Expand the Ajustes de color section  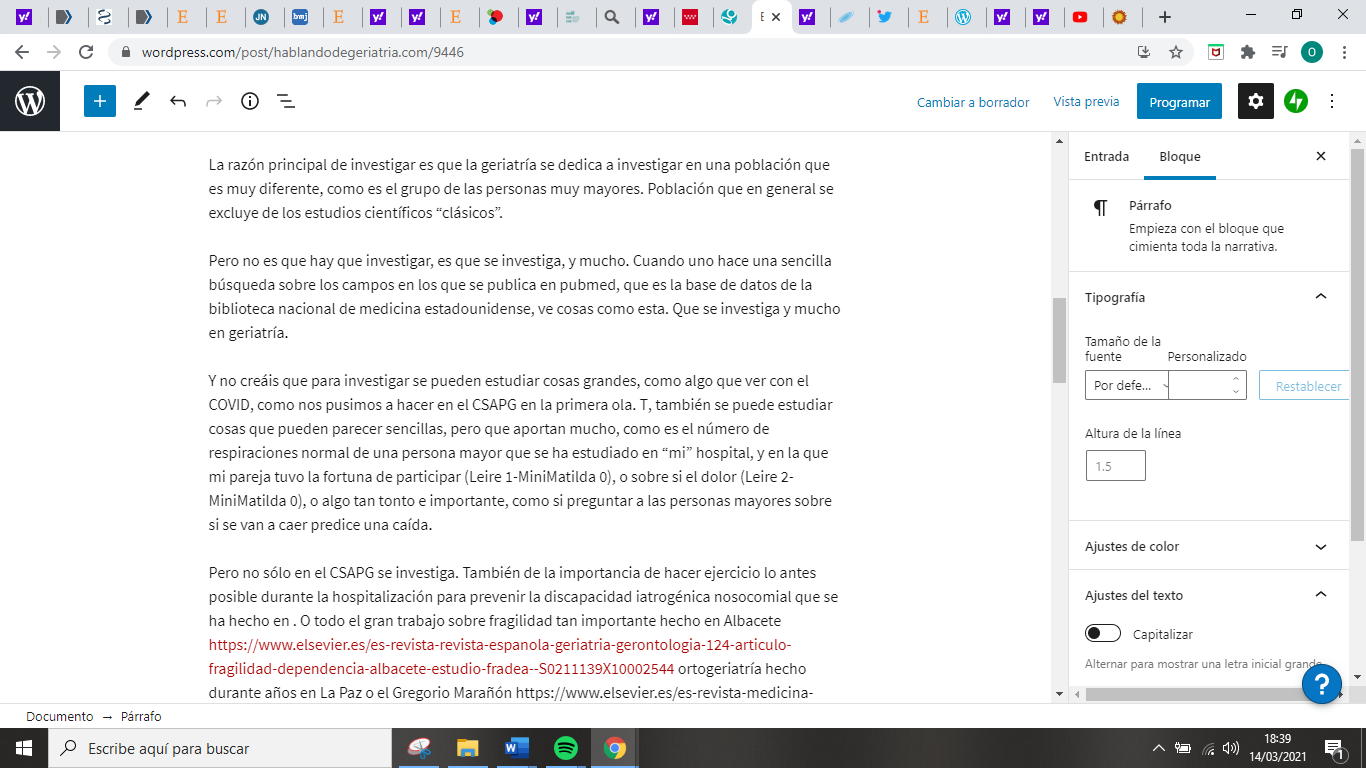(x=1320, y=547)
